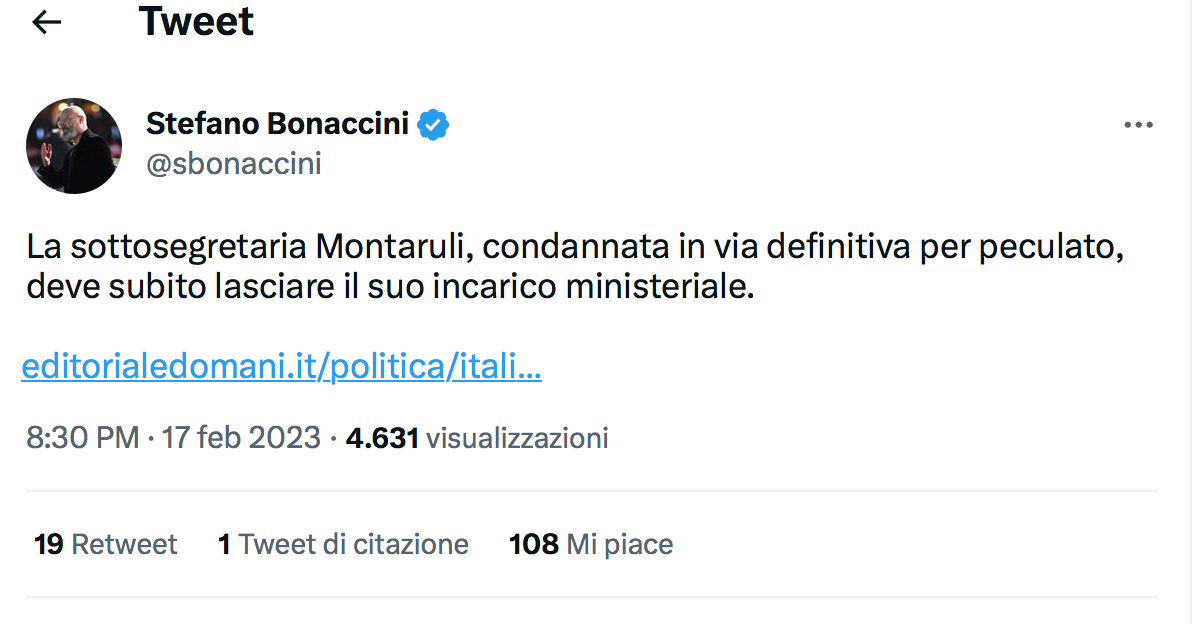Show the 108 Mi piace list
Image resolution: width=1196 pixels, height=624 pixels.
pos(590,544)
